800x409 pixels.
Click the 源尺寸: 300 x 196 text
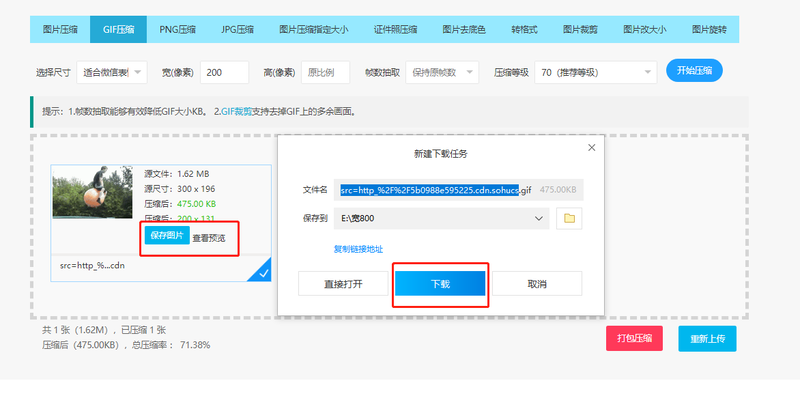(180, 189)
